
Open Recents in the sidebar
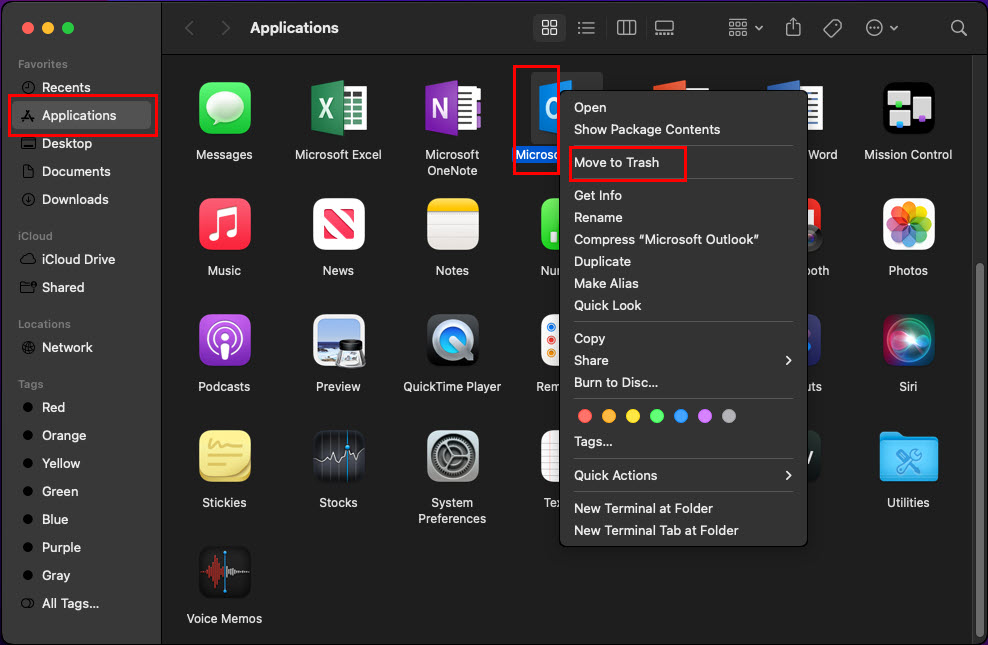tap(81, 88)
